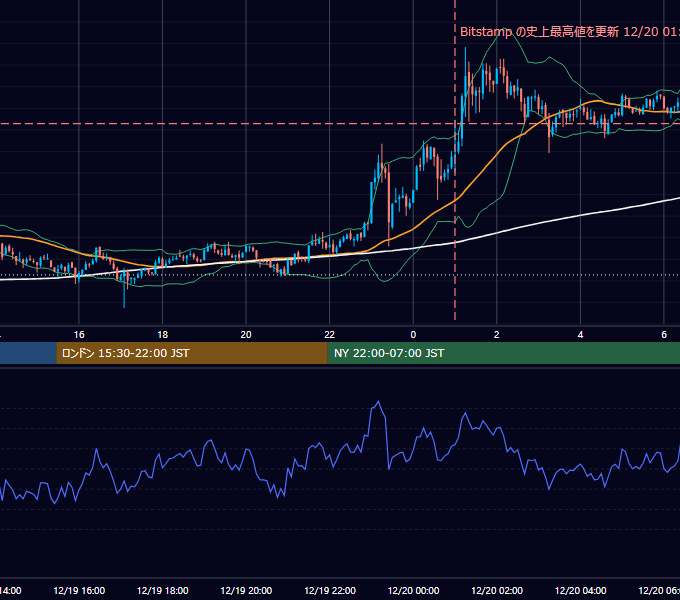Select the London 15:30-22:00 JST session bar
This screenshot has width=680, height=600.
[x=192, y=353]
